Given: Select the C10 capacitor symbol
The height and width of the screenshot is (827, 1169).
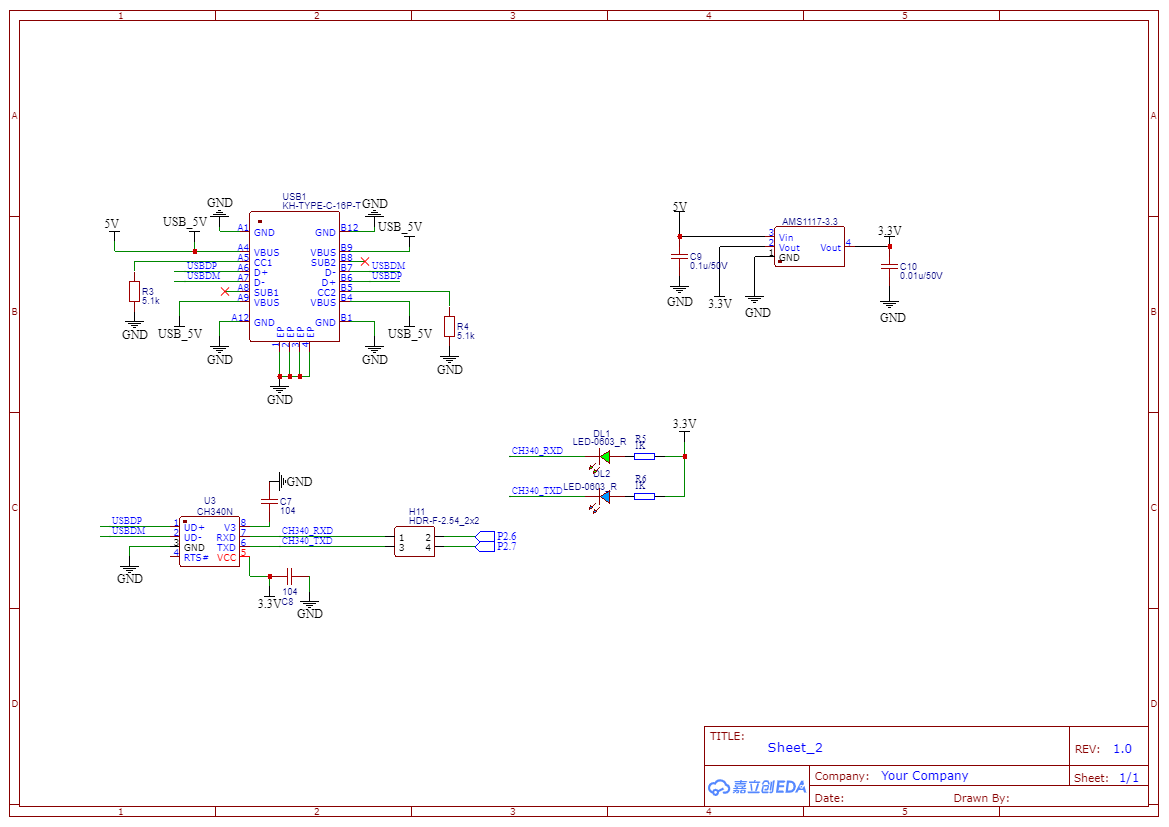Looking at the screenshot, I should (889, 266).
